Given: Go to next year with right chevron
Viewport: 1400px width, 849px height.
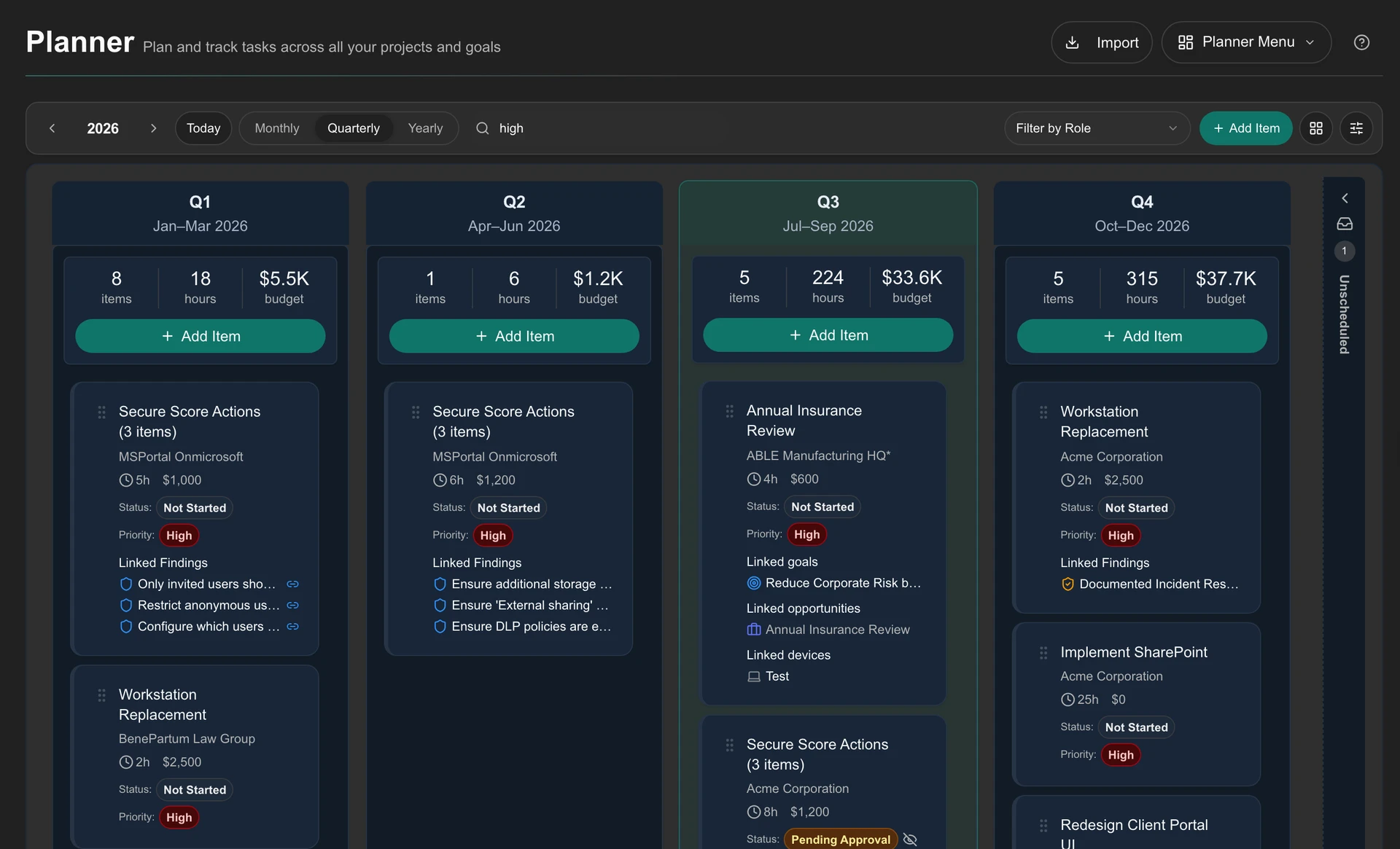Looking at the screenshot, I should 153,128.
